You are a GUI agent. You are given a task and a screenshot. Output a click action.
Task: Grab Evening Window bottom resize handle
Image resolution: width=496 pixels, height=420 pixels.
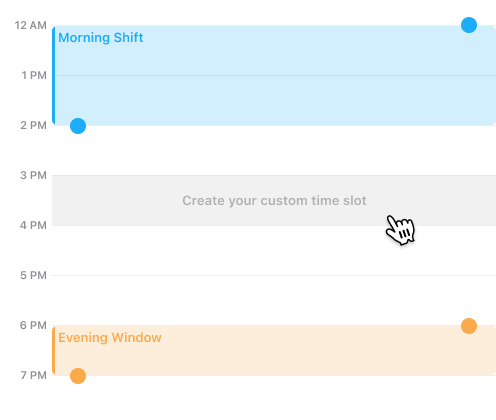(78, 376)
